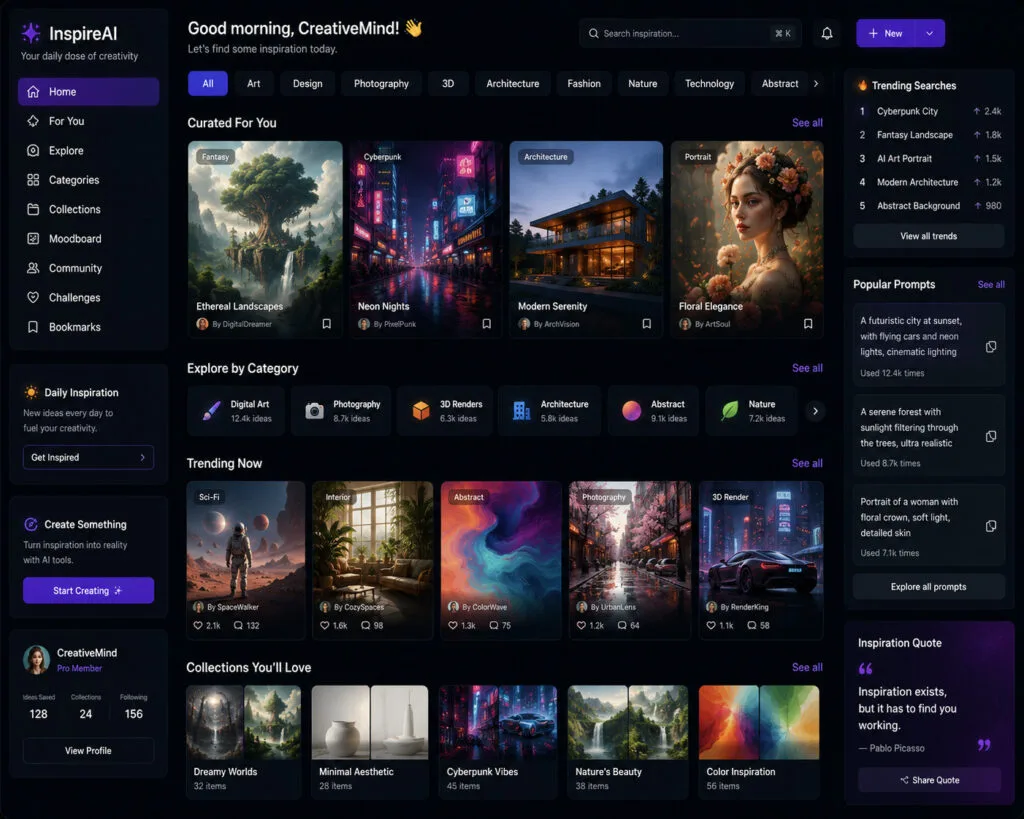Focus the Search inspiration field
1024x819 pixels.
[690, 33]
